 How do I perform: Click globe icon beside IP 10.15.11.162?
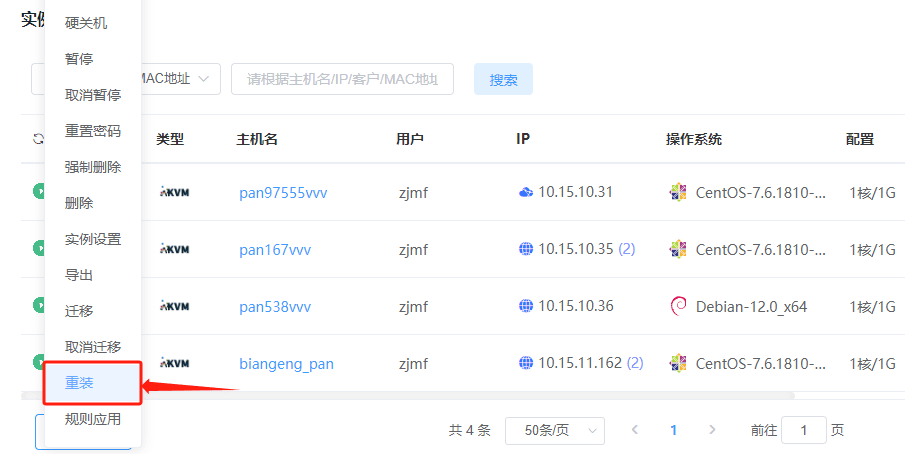click(x=526, y=363)
